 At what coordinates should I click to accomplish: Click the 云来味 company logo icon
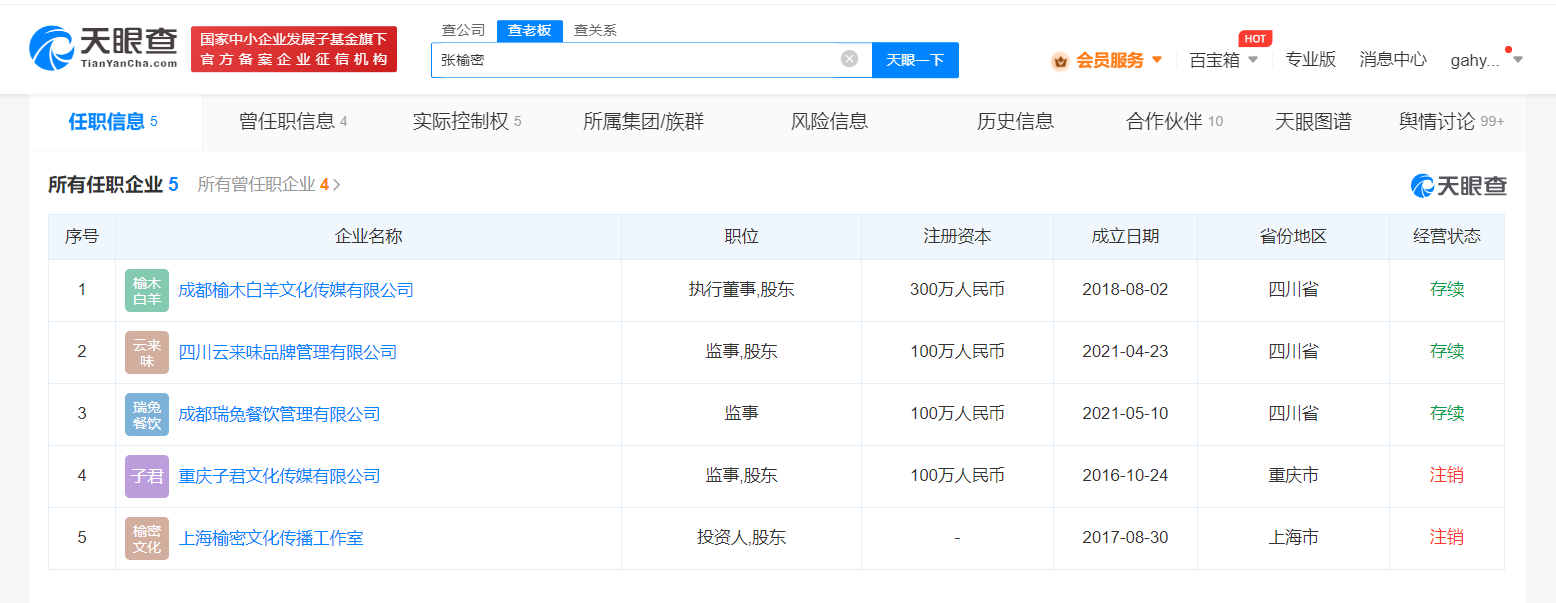coord(146,352)
